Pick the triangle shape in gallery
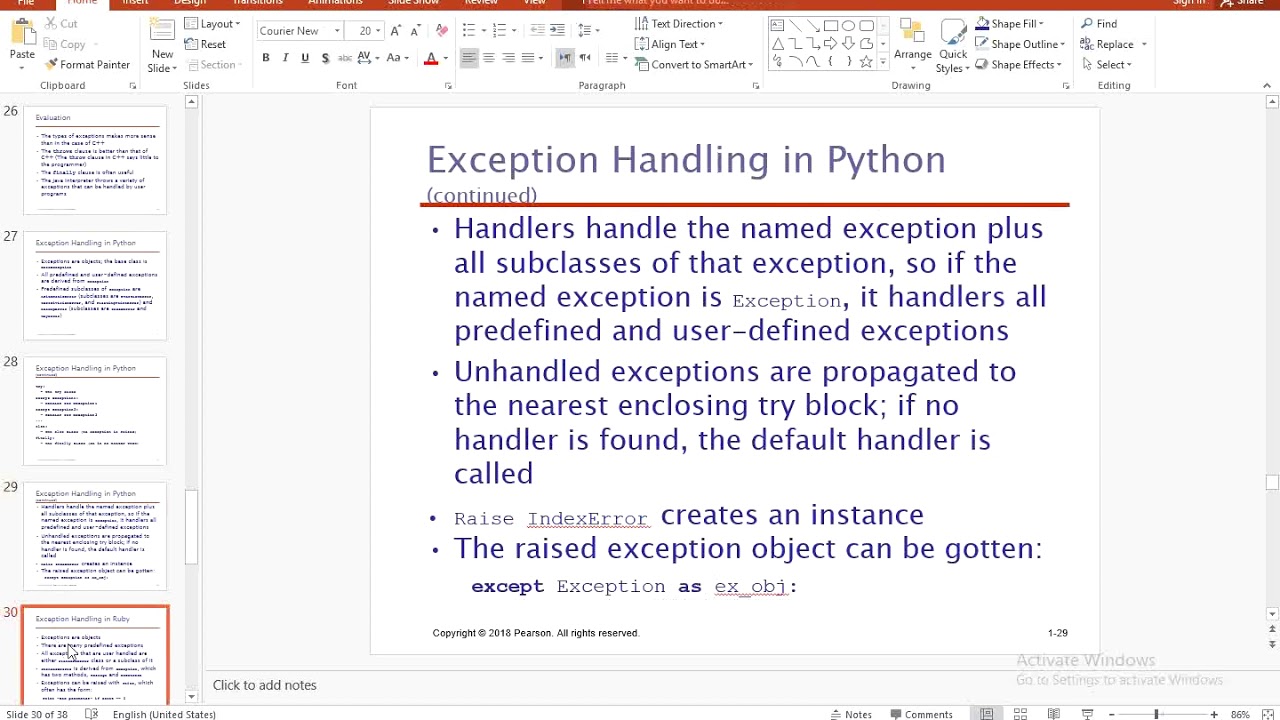The height and width of the screenshot is (720, 1280). coord(777,44)
